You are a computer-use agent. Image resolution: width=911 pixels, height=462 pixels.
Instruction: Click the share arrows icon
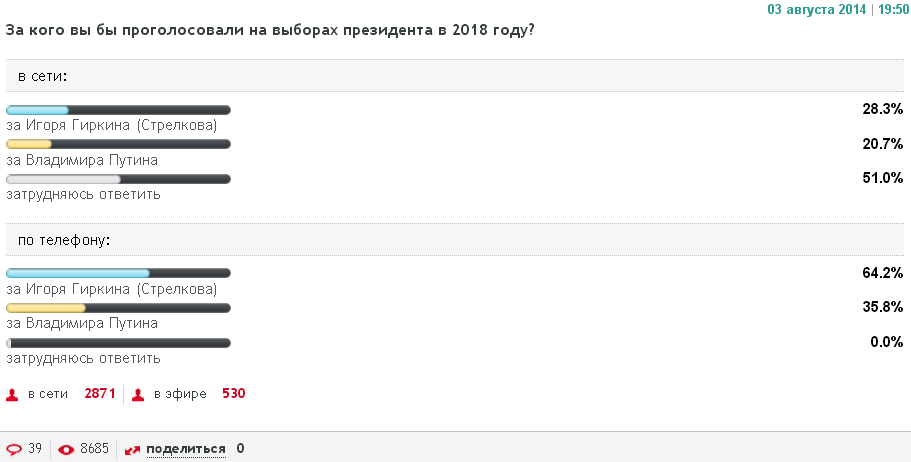[132, 449]
